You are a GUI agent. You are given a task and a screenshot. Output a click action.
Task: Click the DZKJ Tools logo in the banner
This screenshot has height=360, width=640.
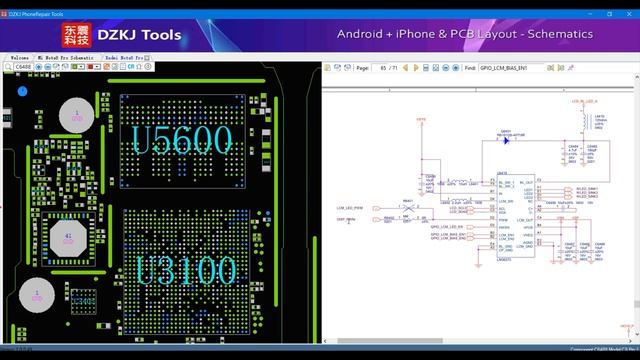click(x=122, y=35)
